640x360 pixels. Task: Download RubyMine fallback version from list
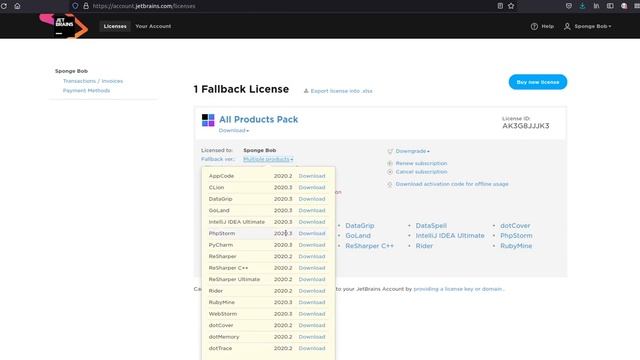click(x=312, y=302)
